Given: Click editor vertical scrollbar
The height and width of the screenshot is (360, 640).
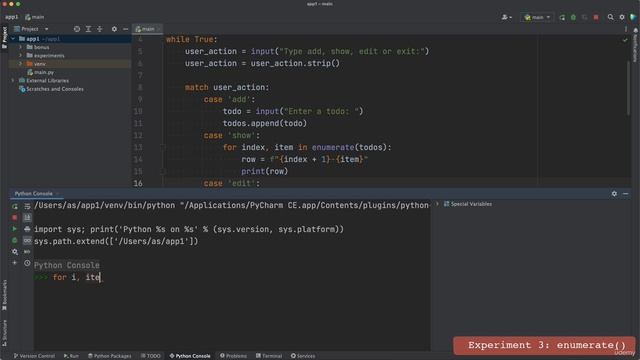Looking at the screenshot, I should pyautogui.click(x=629, y=88).
